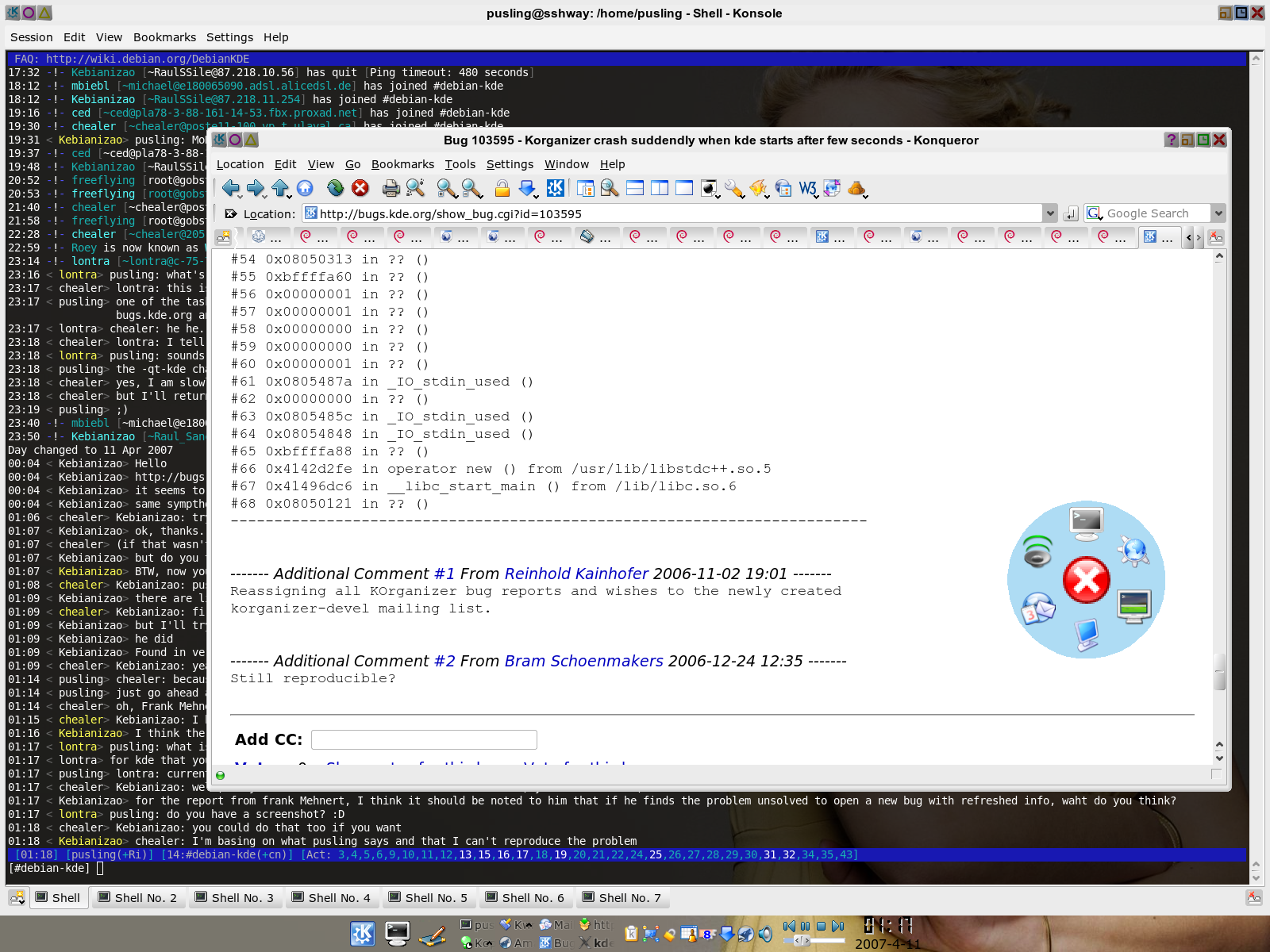
Task: Pause playback in panel media controls
Action: pos(805,926)
